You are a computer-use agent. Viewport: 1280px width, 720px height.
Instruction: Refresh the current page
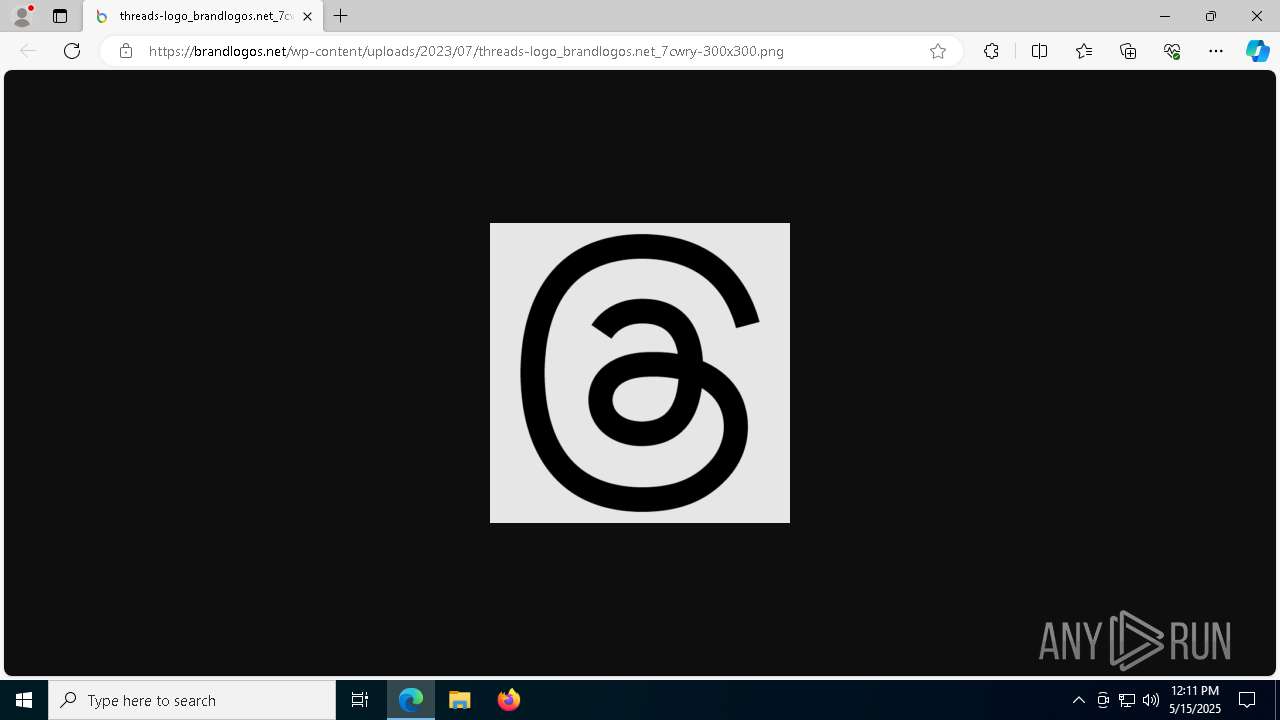[72, 51]
